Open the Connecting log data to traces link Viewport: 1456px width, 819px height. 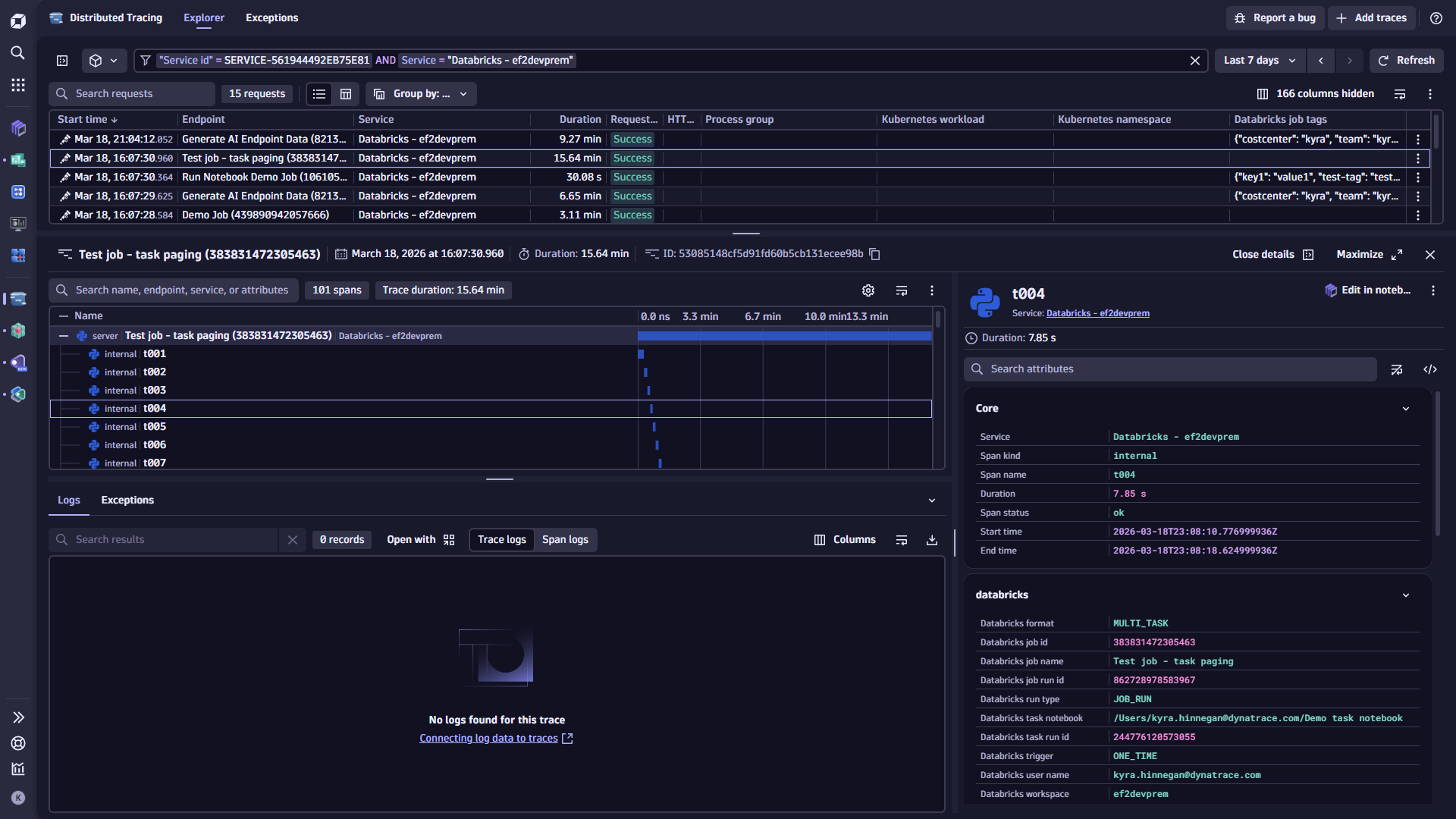tap(489, 738)
